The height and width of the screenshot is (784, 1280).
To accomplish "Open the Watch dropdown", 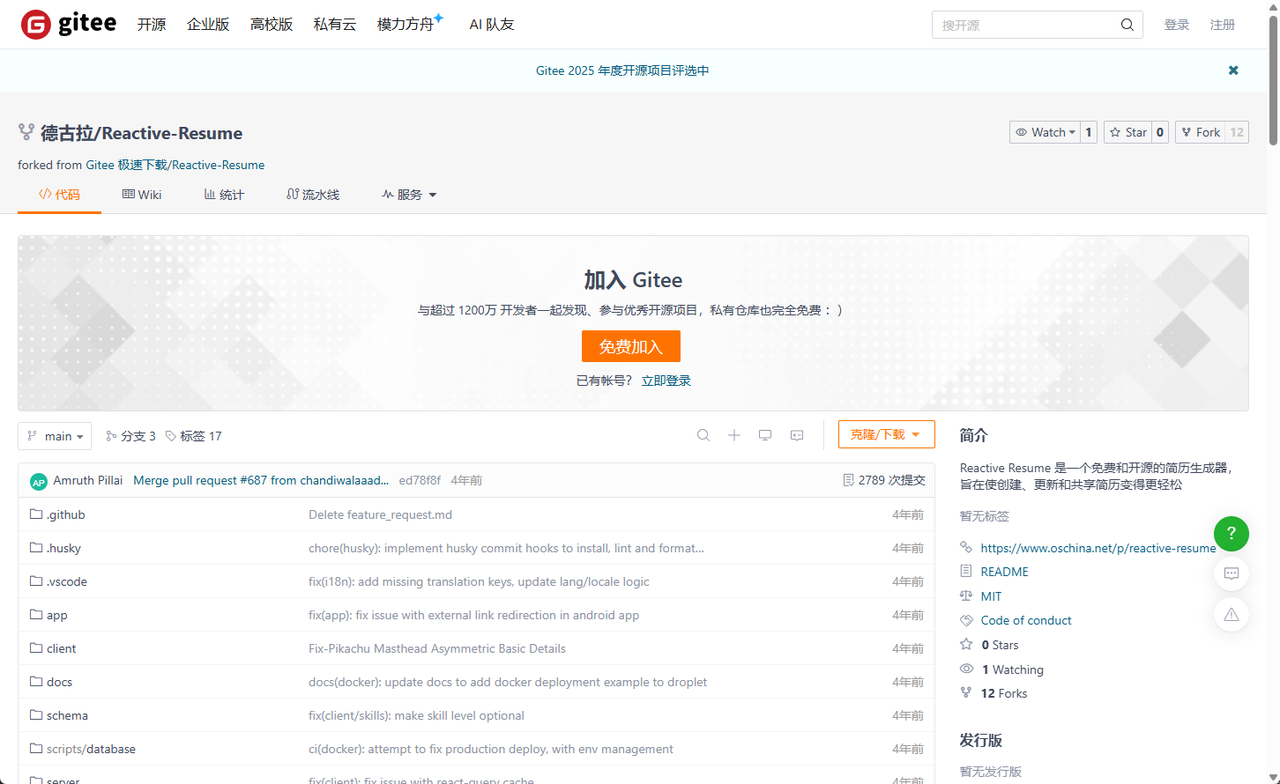I will coord(1045,132).
